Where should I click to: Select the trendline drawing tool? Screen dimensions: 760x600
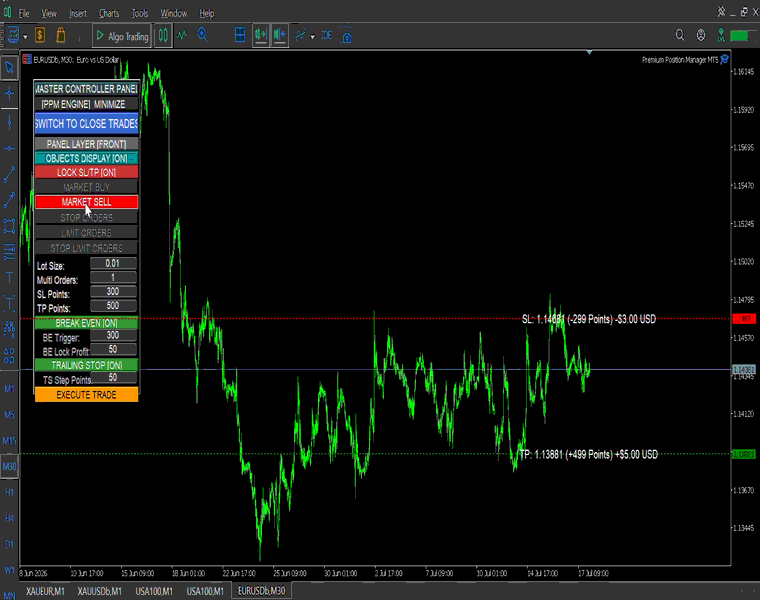click(x=9, y=174)
